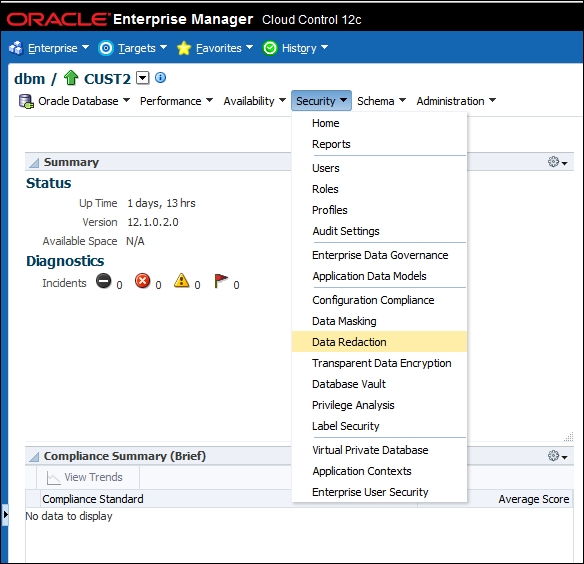Click the Enterprise cubes icon
584x564 pixels.
point(16,48)
